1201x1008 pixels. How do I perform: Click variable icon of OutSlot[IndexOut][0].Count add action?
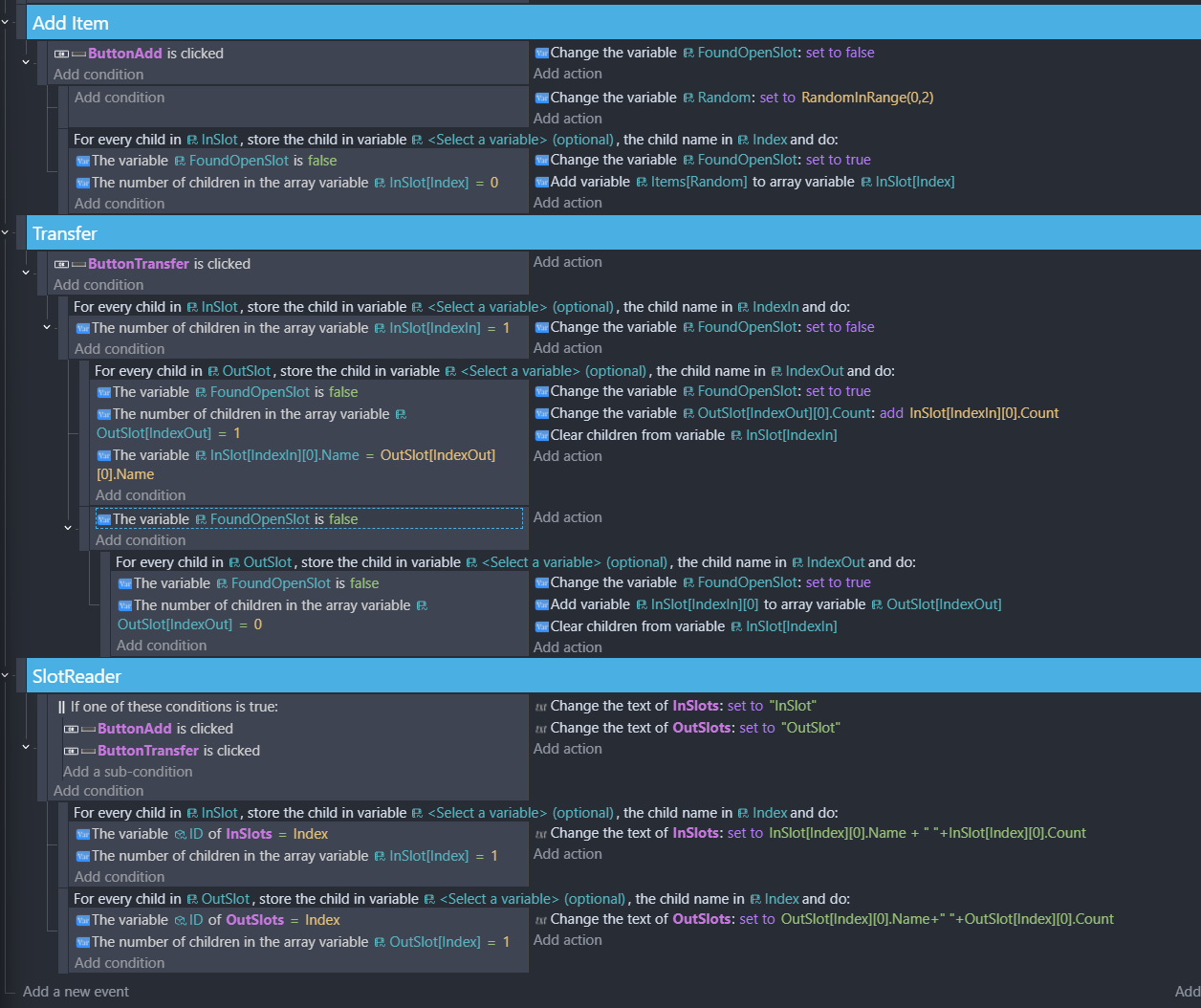pos(541,414)
